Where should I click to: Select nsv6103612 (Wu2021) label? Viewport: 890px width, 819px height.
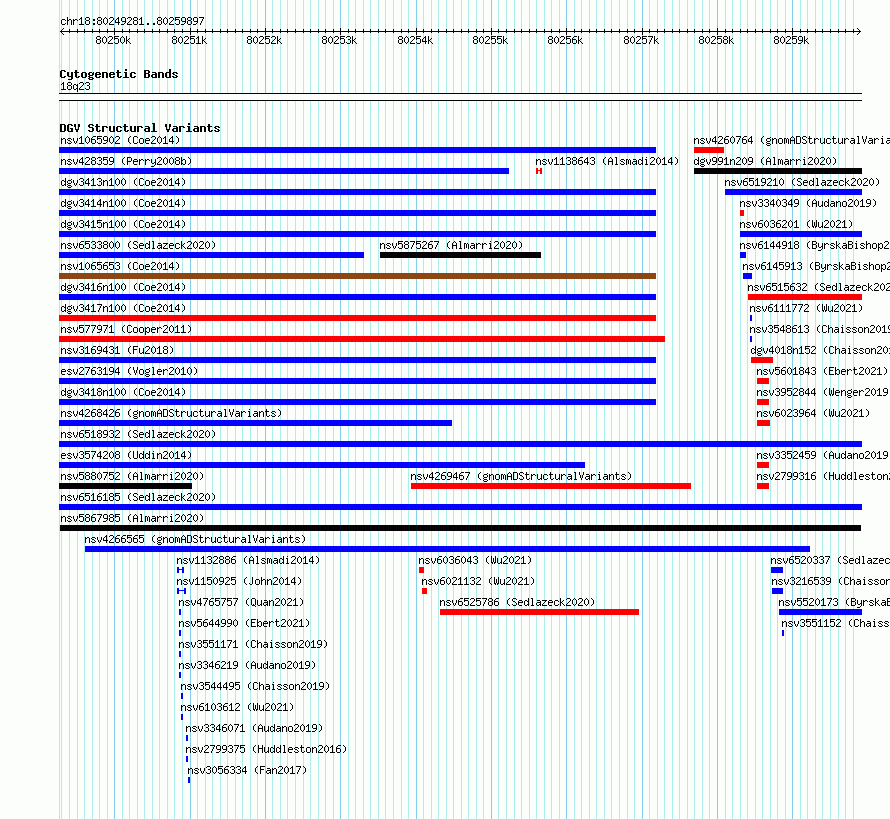coord(237,707)
